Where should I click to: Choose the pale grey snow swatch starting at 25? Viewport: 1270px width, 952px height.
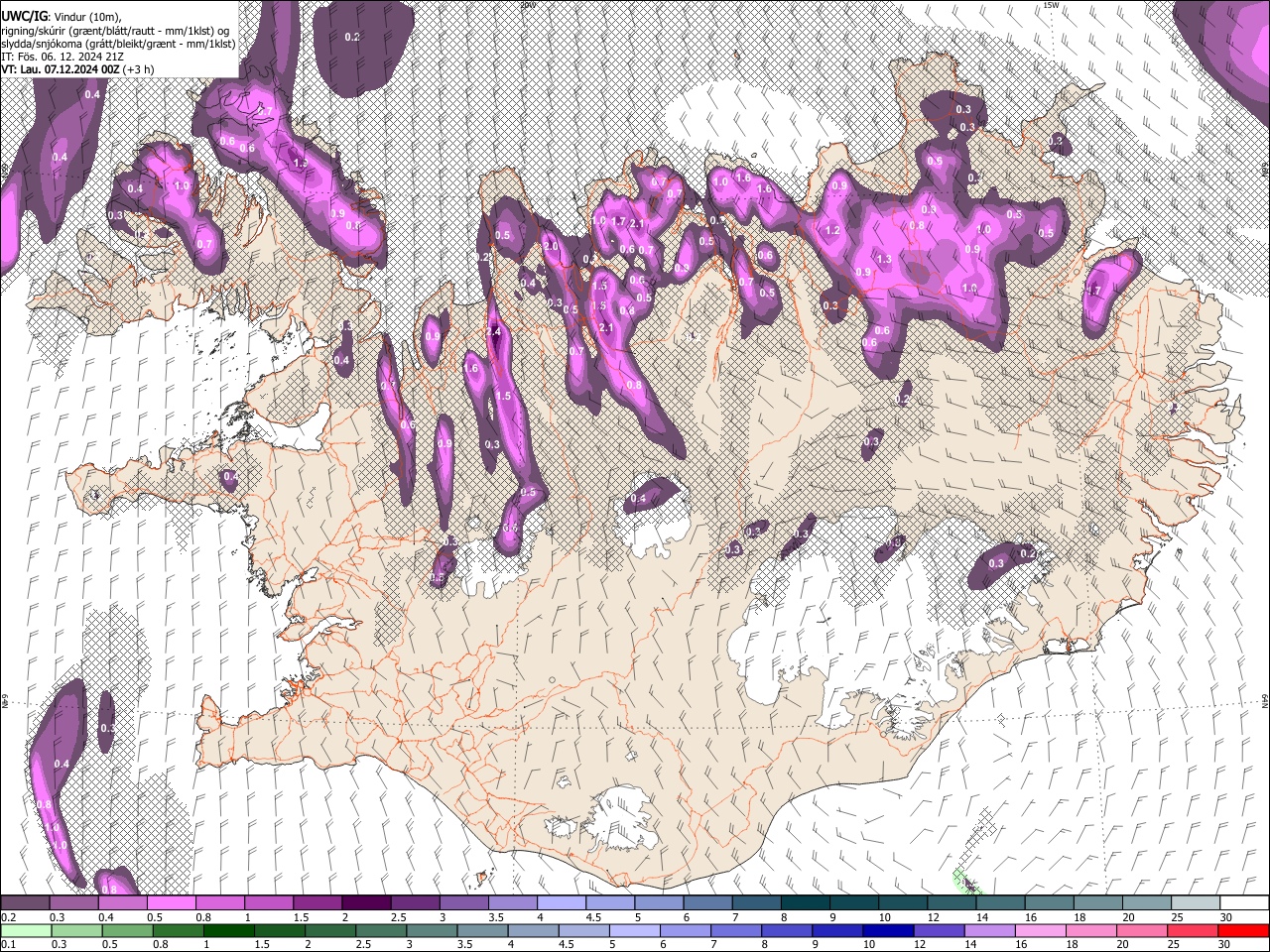[x=1196, y=903]
